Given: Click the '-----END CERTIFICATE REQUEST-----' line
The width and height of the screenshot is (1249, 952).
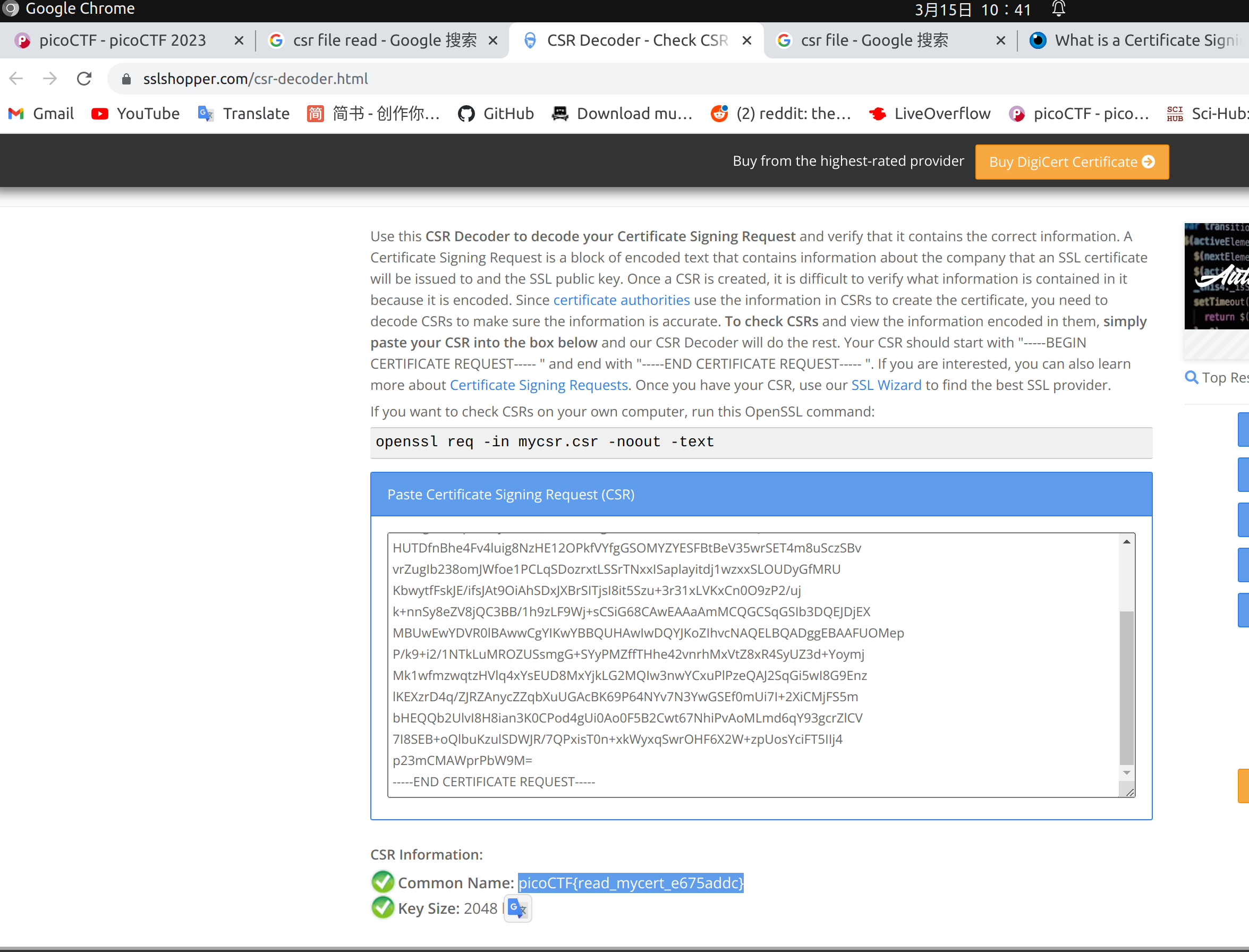Looking at the screenshot, I should (x=494, y=781).
